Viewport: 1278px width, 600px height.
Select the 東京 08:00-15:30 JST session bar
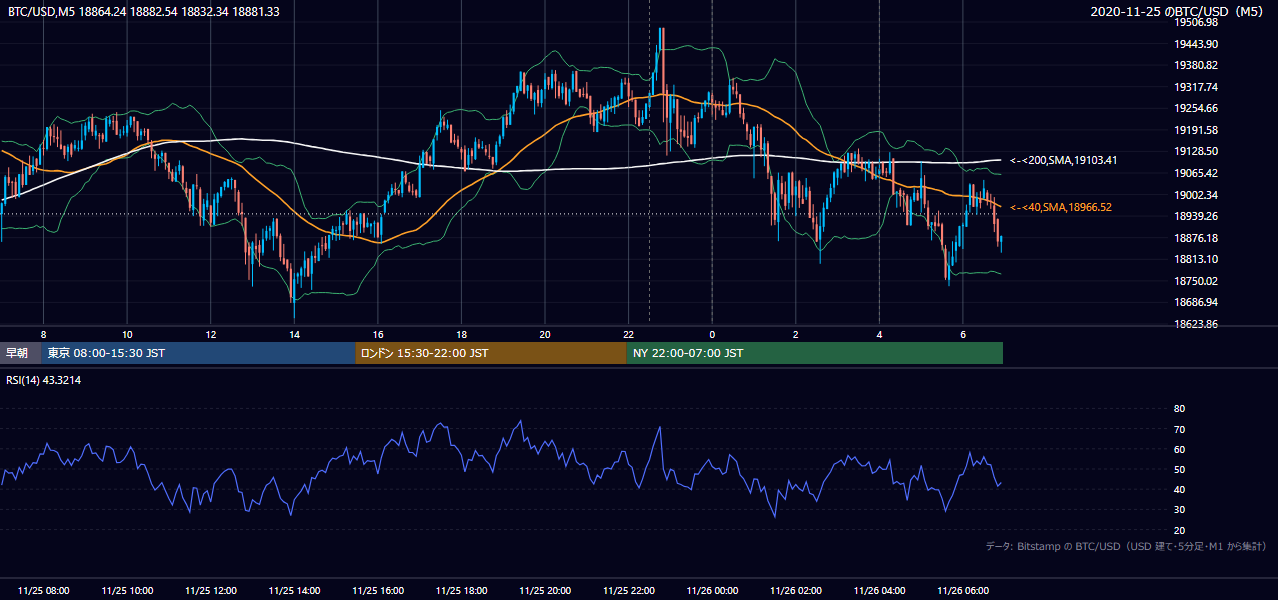198,353
